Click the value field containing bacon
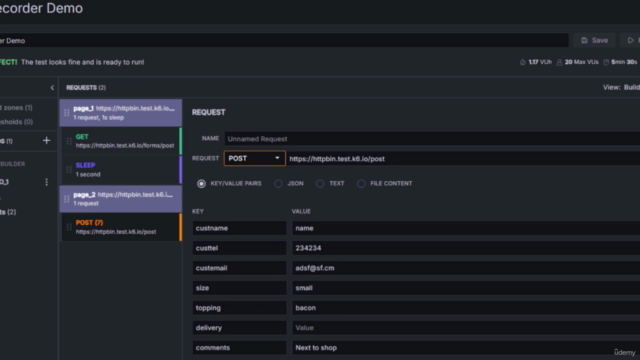The width and height of the screenshot is (640, 360). 466,308
